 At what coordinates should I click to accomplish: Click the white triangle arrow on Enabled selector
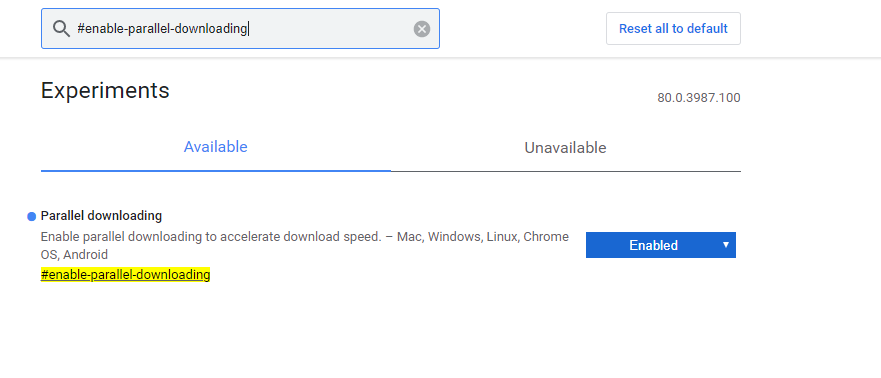pyautogui.click(x=726, y=245)
